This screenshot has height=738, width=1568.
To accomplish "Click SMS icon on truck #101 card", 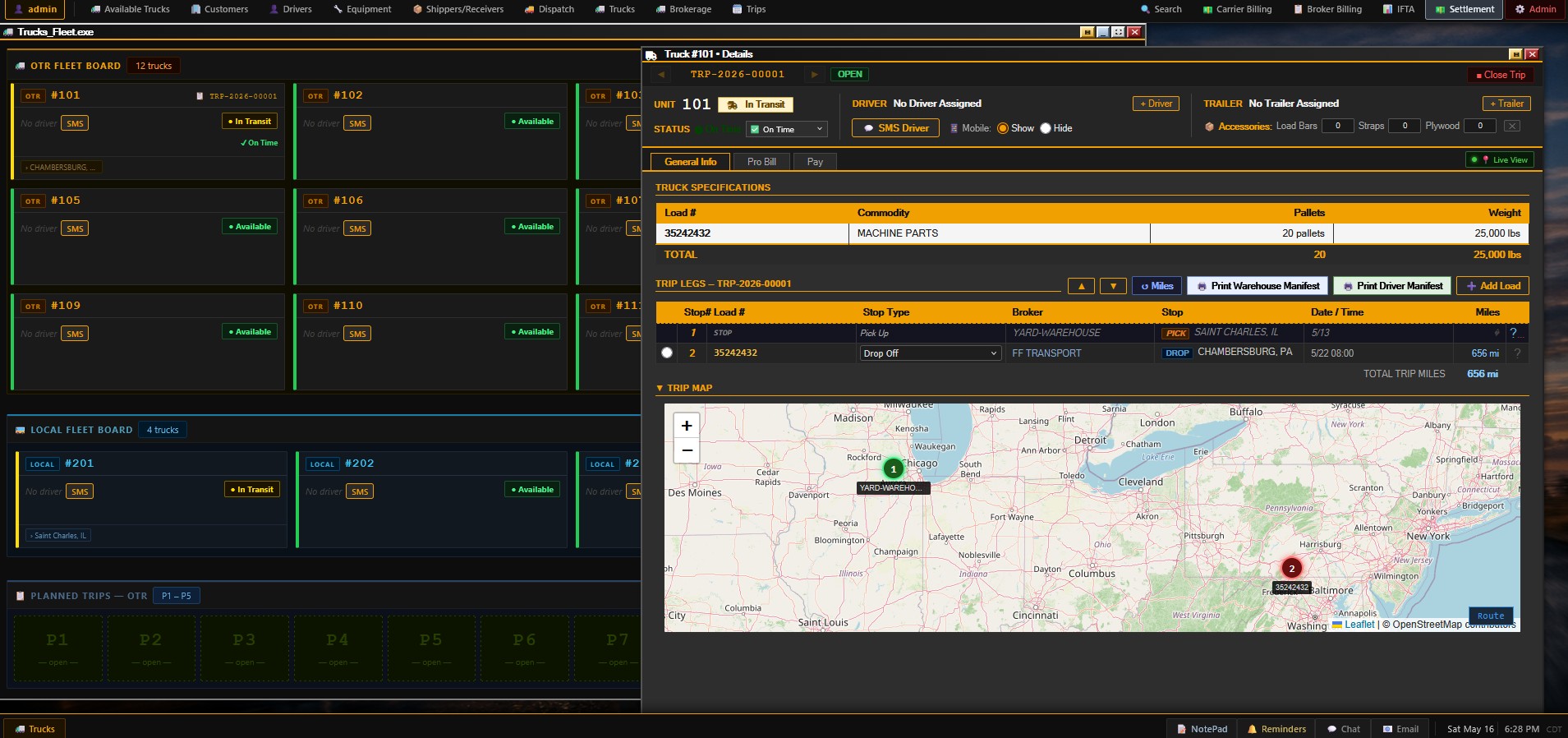I will (x=75, y=123).
